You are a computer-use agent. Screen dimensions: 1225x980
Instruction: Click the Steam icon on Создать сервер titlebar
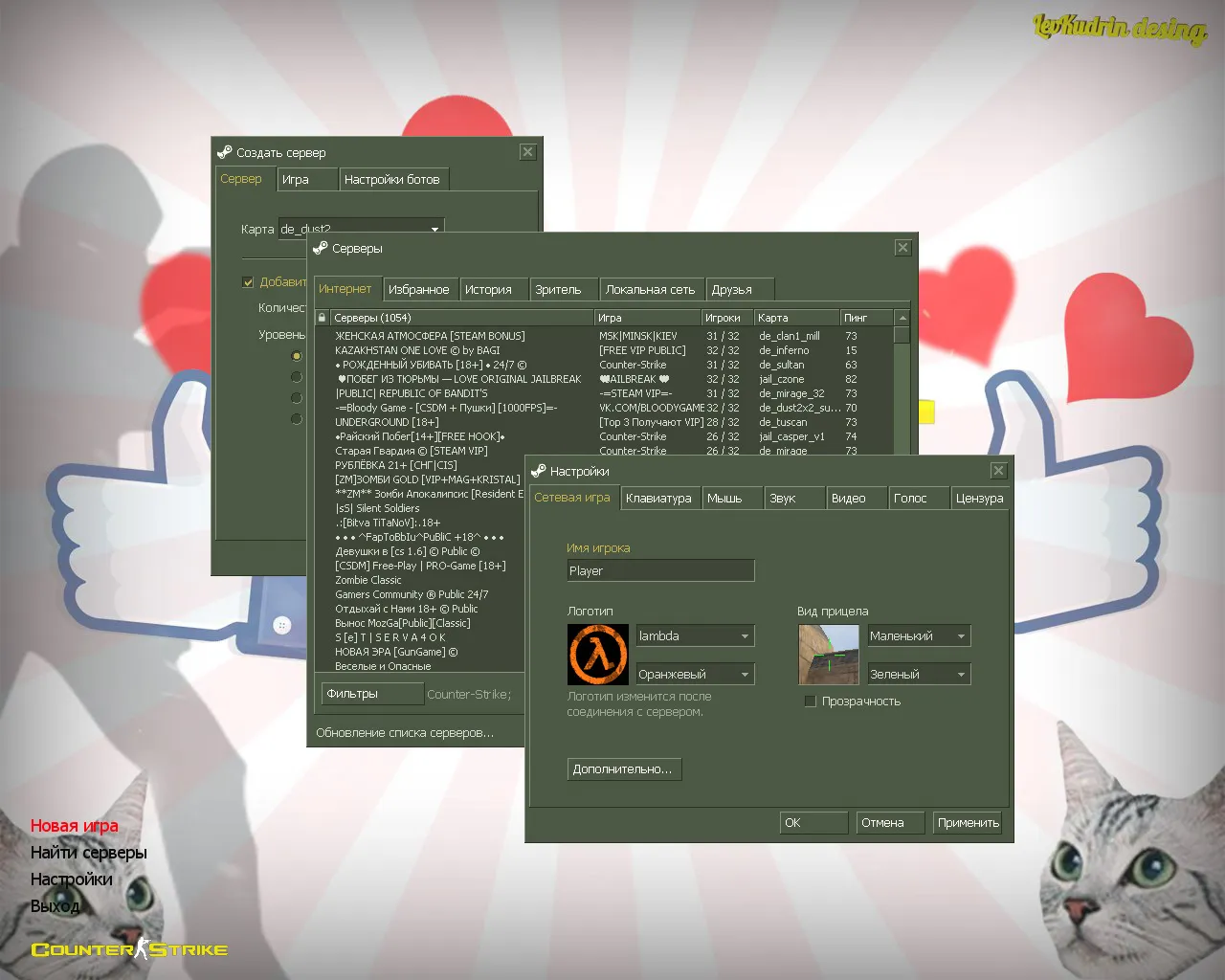pyautogui.click(x=226, y=151)
